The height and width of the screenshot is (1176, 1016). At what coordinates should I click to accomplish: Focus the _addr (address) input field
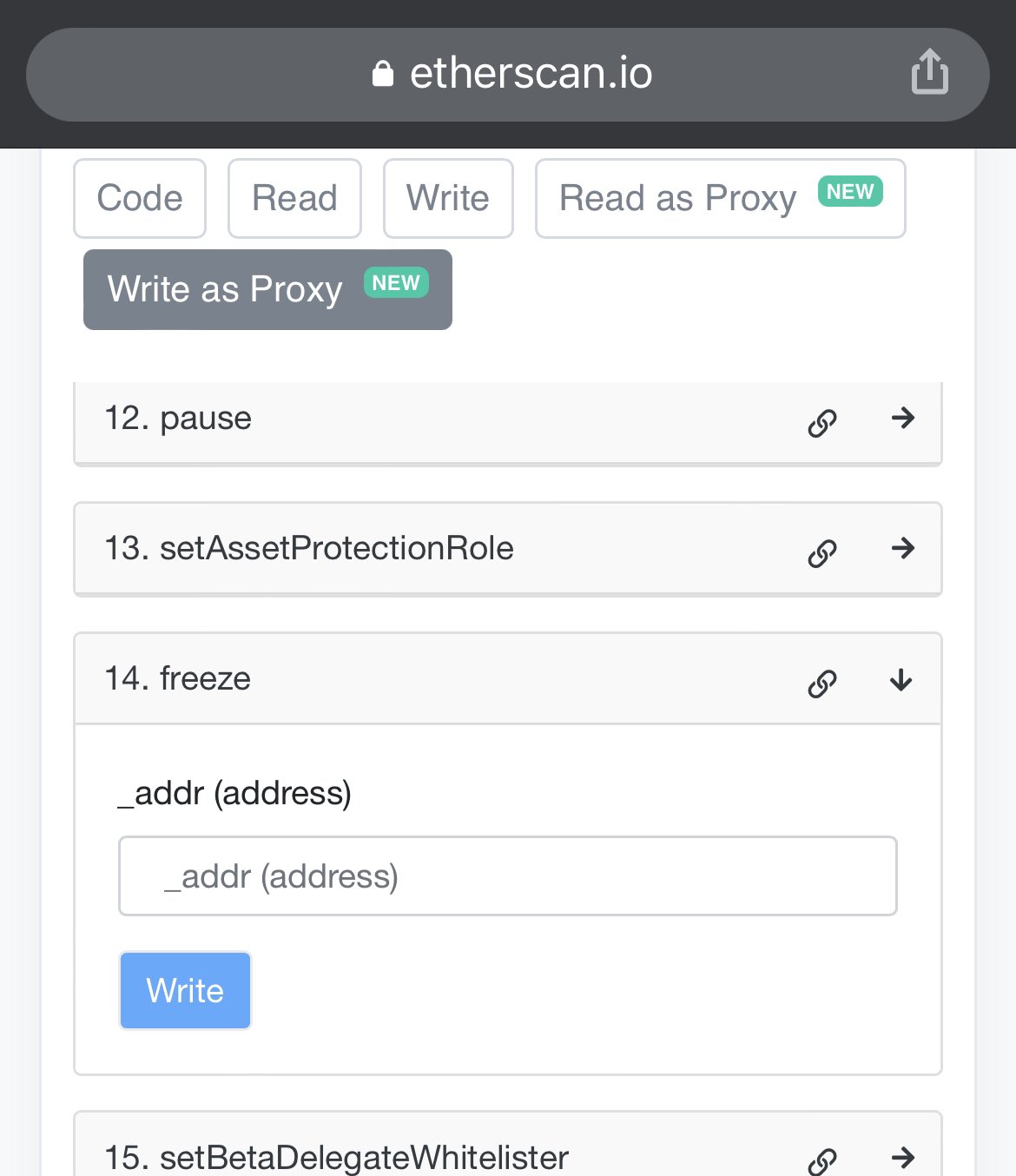507,875
